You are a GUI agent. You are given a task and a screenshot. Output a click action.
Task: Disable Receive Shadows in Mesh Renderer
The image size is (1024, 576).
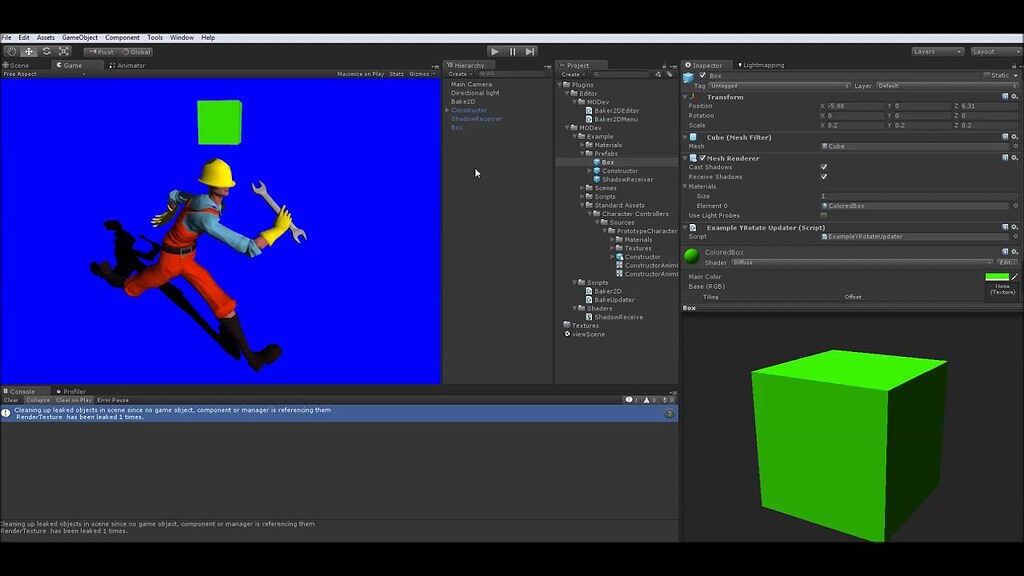[823, 176]
